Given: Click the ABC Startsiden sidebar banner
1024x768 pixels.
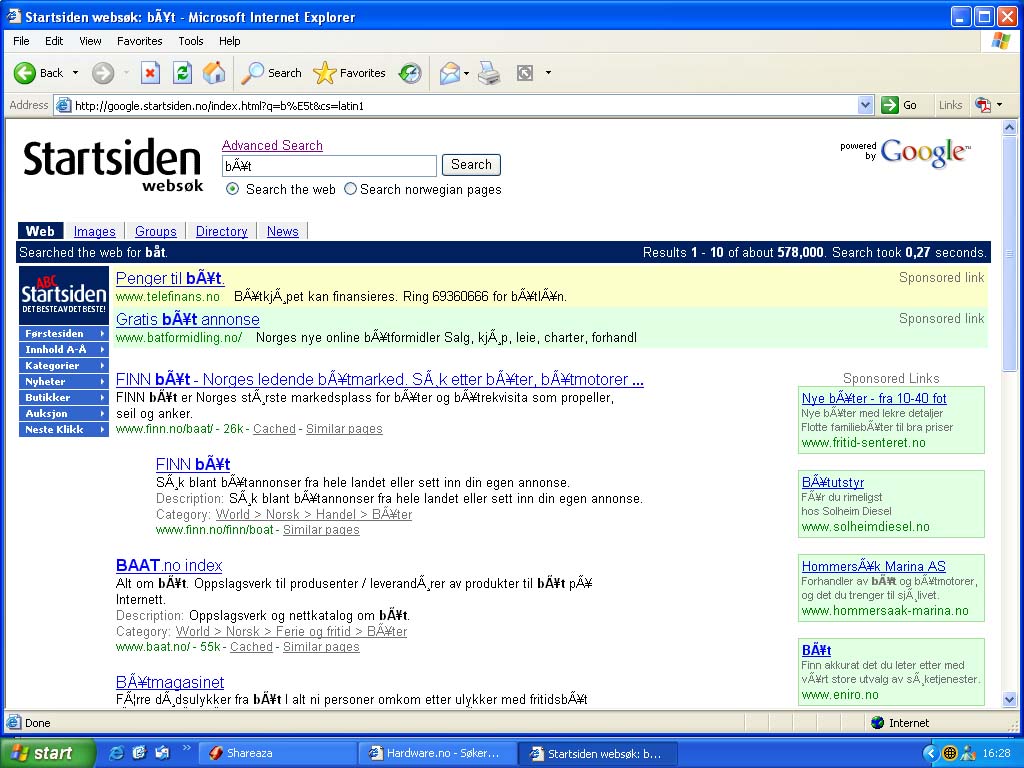Looking at the screenshot, I should pos(63,295).
